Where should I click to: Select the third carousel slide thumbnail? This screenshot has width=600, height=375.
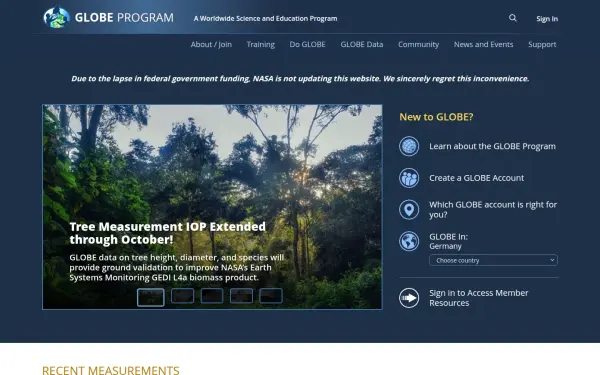click(x=212, y=296)
